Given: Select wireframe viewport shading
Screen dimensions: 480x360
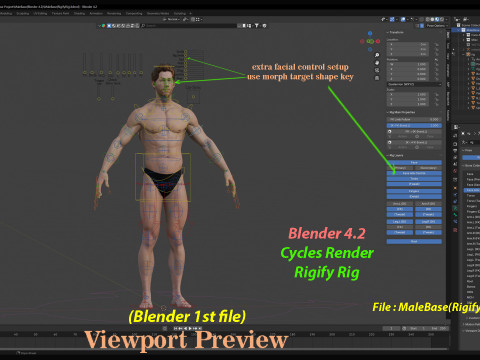Looking at the screenshot, I should [428, 19].
